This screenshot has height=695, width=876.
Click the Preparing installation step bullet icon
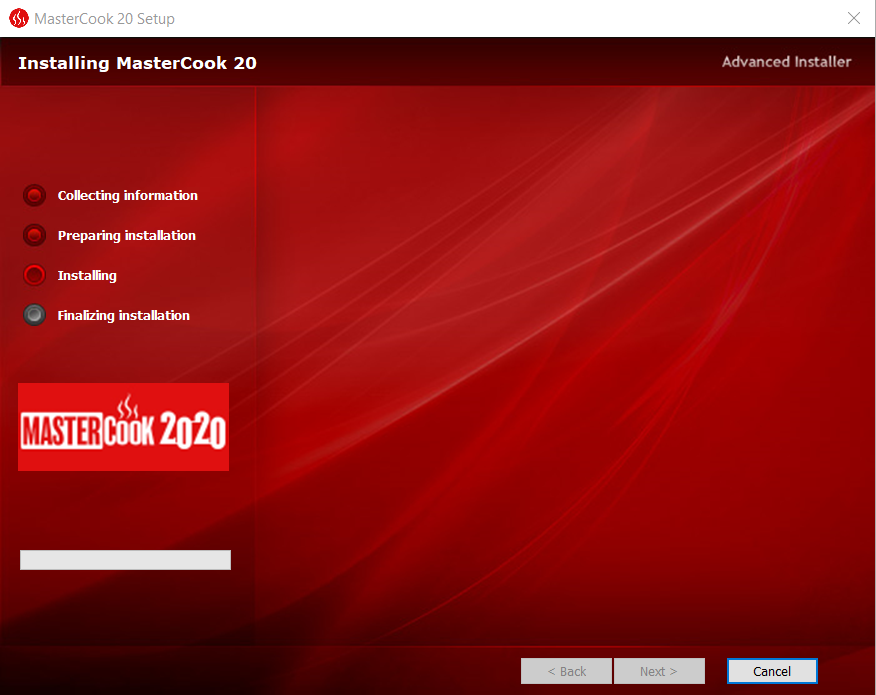(34, 236)
